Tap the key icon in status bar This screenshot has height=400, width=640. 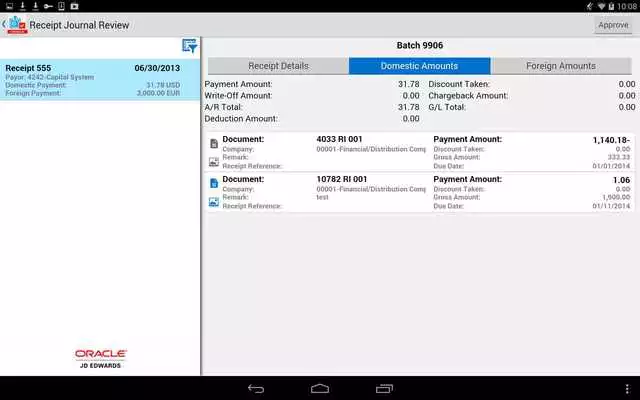48,6
